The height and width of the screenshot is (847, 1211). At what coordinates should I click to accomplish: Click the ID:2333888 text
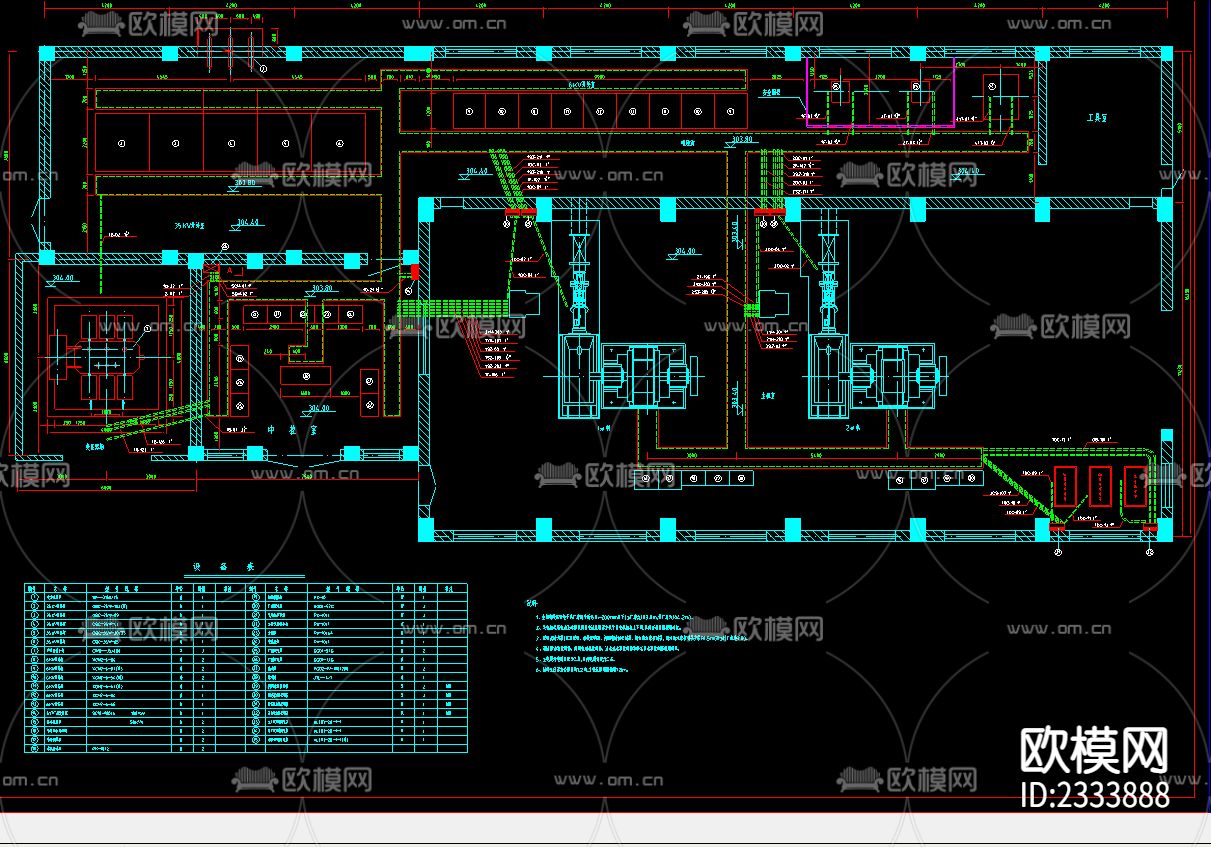1094,795
